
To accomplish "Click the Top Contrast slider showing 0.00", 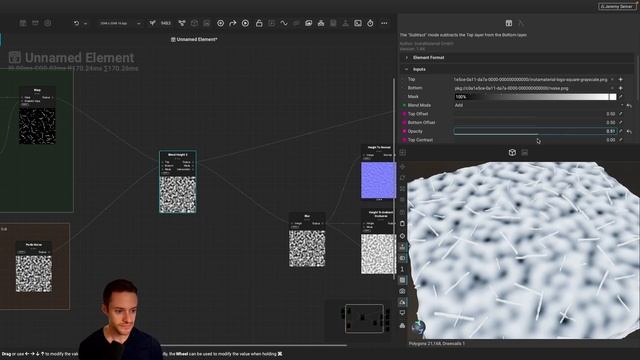I will [535, 140].
